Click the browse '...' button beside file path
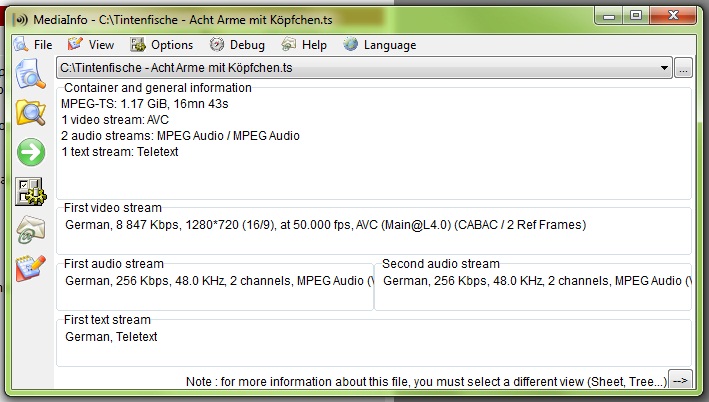This screenshot has width=709, height=402. pos(683,68)
